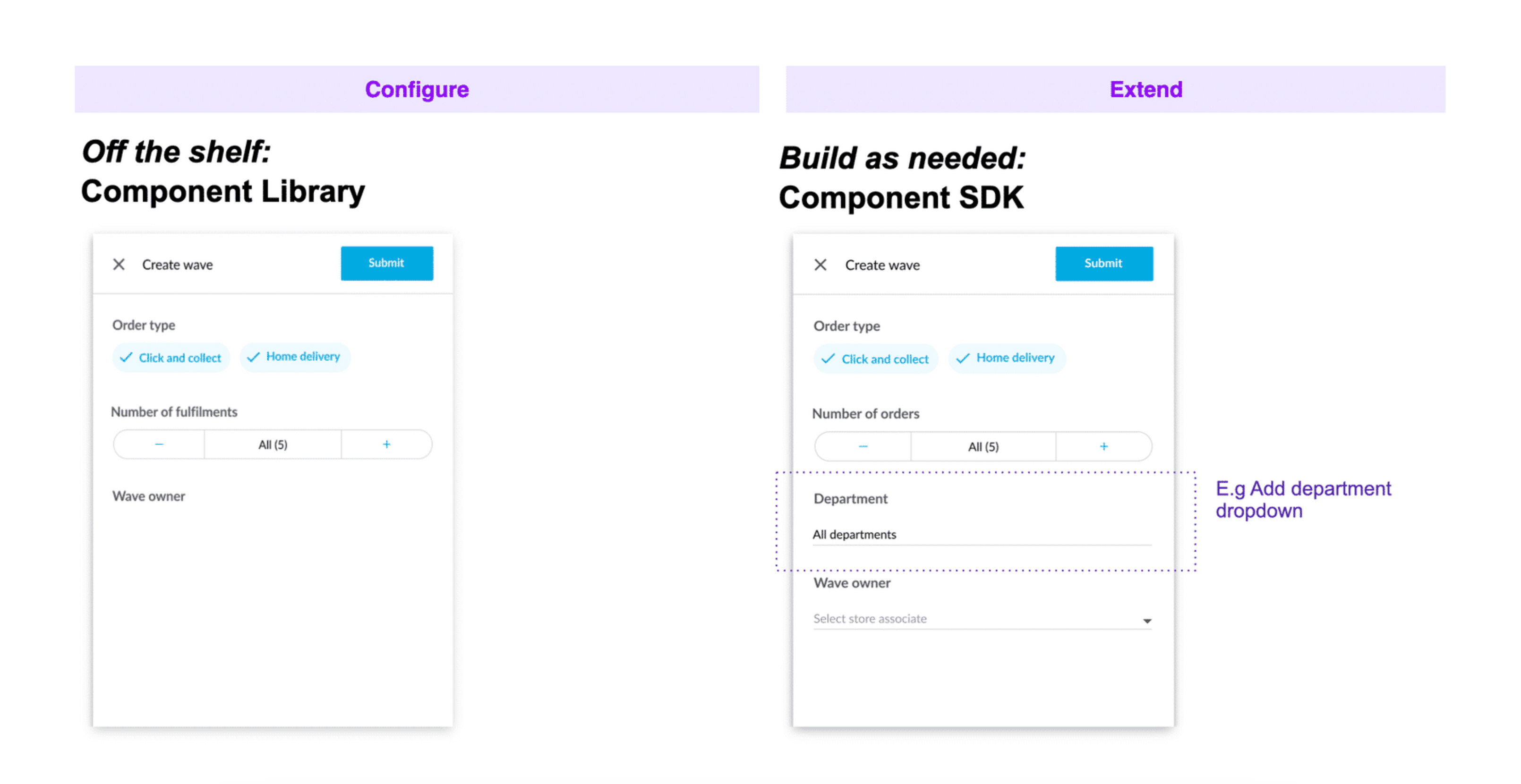
Task: Toggle Home delivery order type on the right form
Action: tap(1007, 358)
